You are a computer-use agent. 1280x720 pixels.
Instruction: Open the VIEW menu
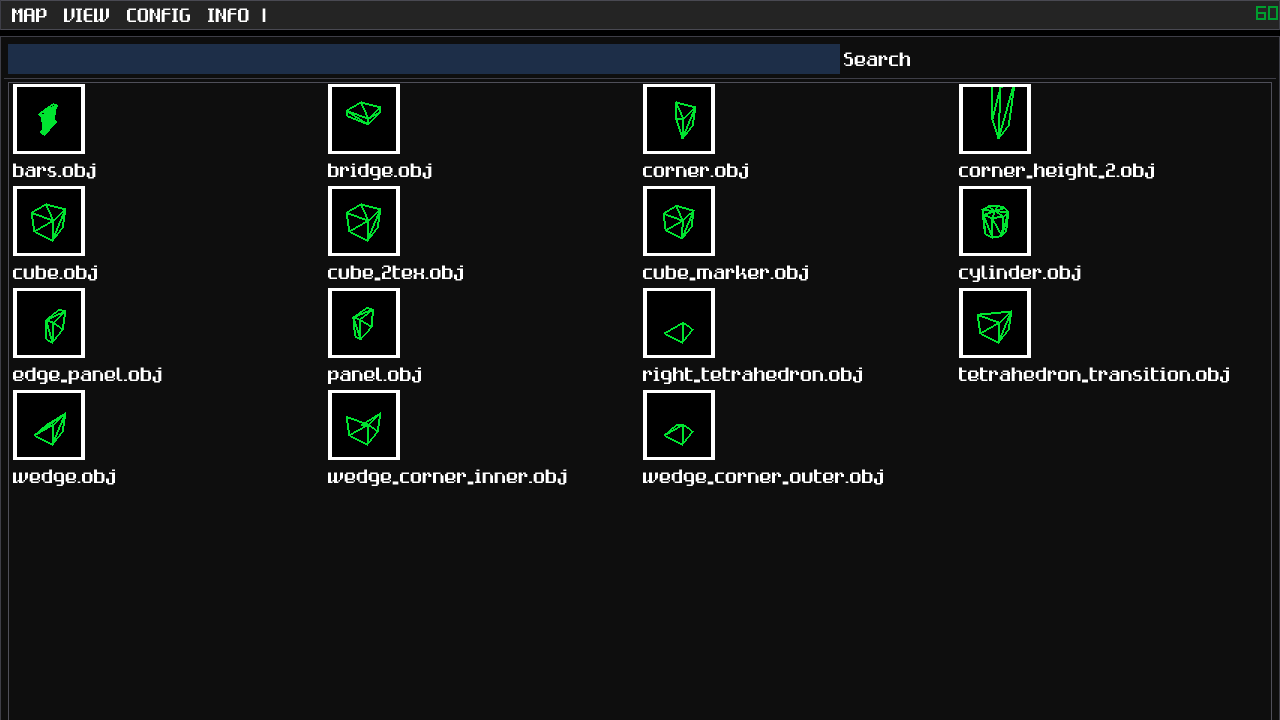coord(86,15)
